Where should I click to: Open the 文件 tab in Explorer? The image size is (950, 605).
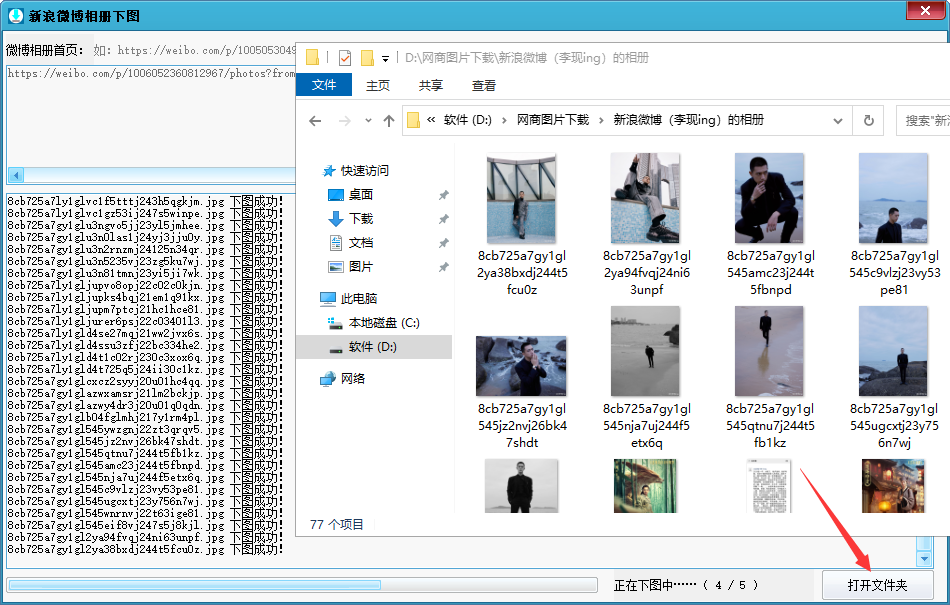tap(324, 85)
